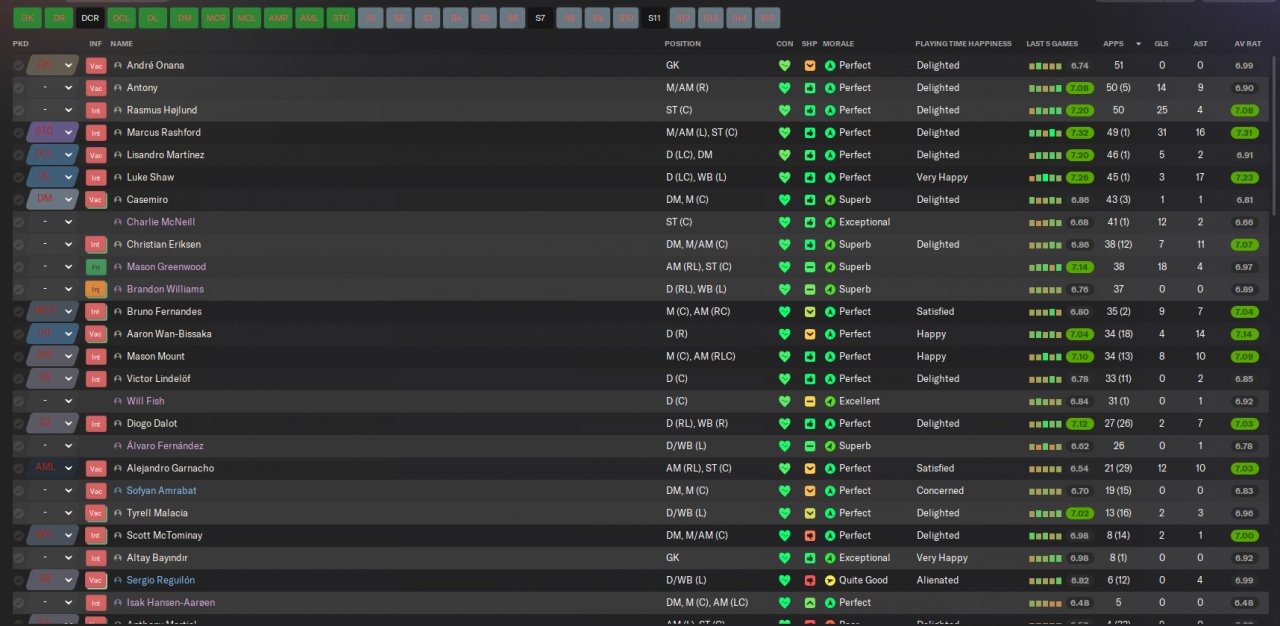Open Marcus Rashford's STC position dropdown

click(x=53, y=132)
